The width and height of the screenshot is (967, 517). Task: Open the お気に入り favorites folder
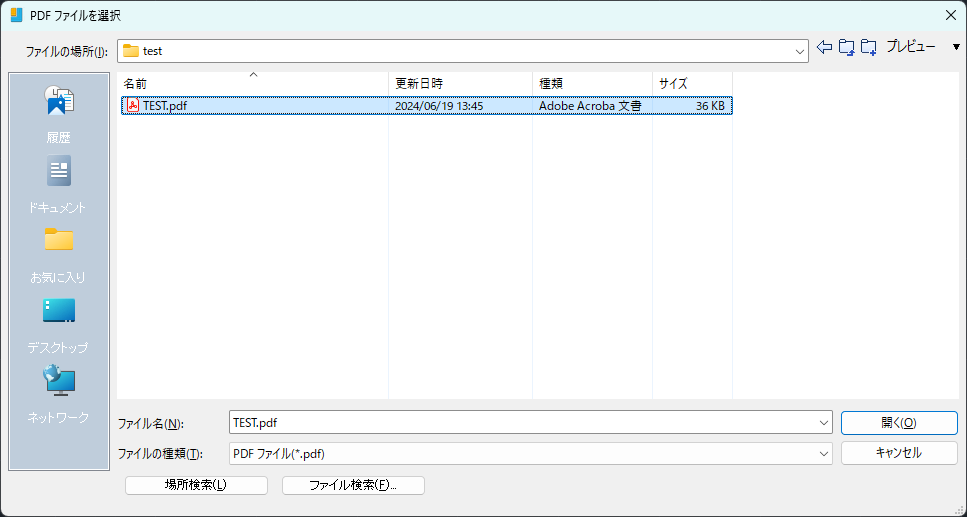click(59, 255)
